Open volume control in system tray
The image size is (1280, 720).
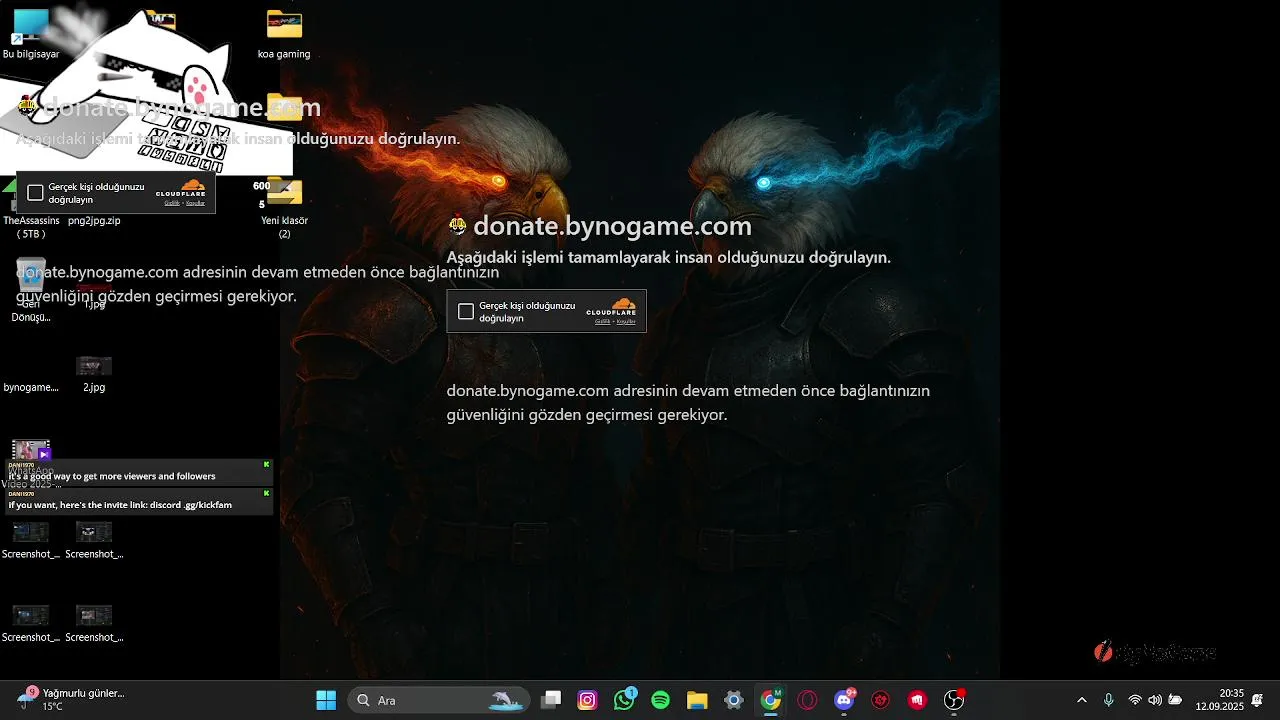[1155, 700]
